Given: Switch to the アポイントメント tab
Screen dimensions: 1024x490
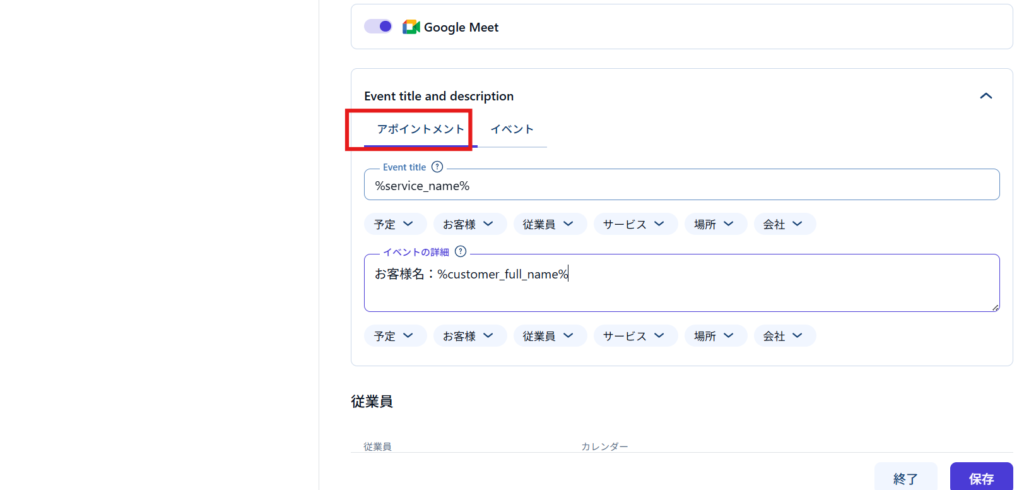Looking at the screenshot, I should (x=420, y=129).
